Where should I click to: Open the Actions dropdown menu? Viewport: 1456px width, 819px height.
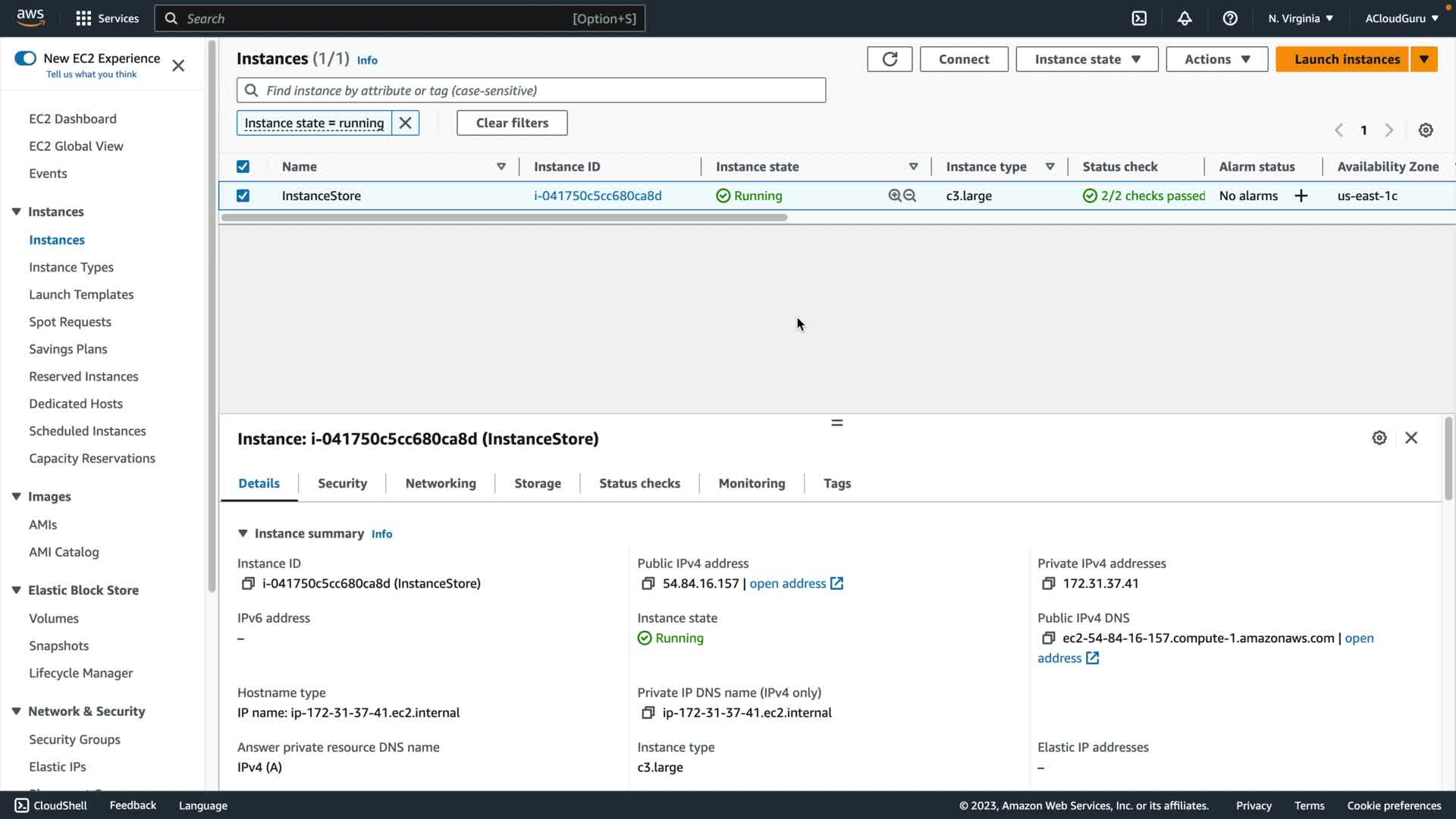coord(1216,59)
